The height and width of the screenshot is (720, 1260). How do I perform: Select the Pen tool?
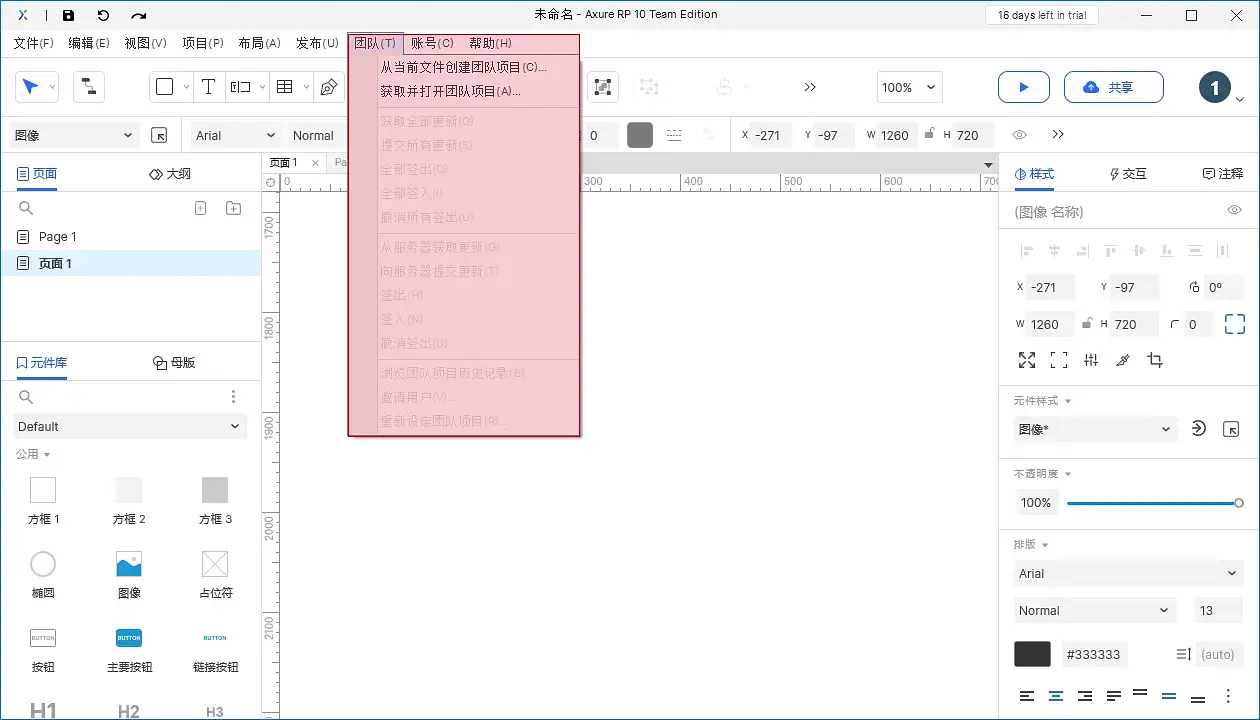327,87
